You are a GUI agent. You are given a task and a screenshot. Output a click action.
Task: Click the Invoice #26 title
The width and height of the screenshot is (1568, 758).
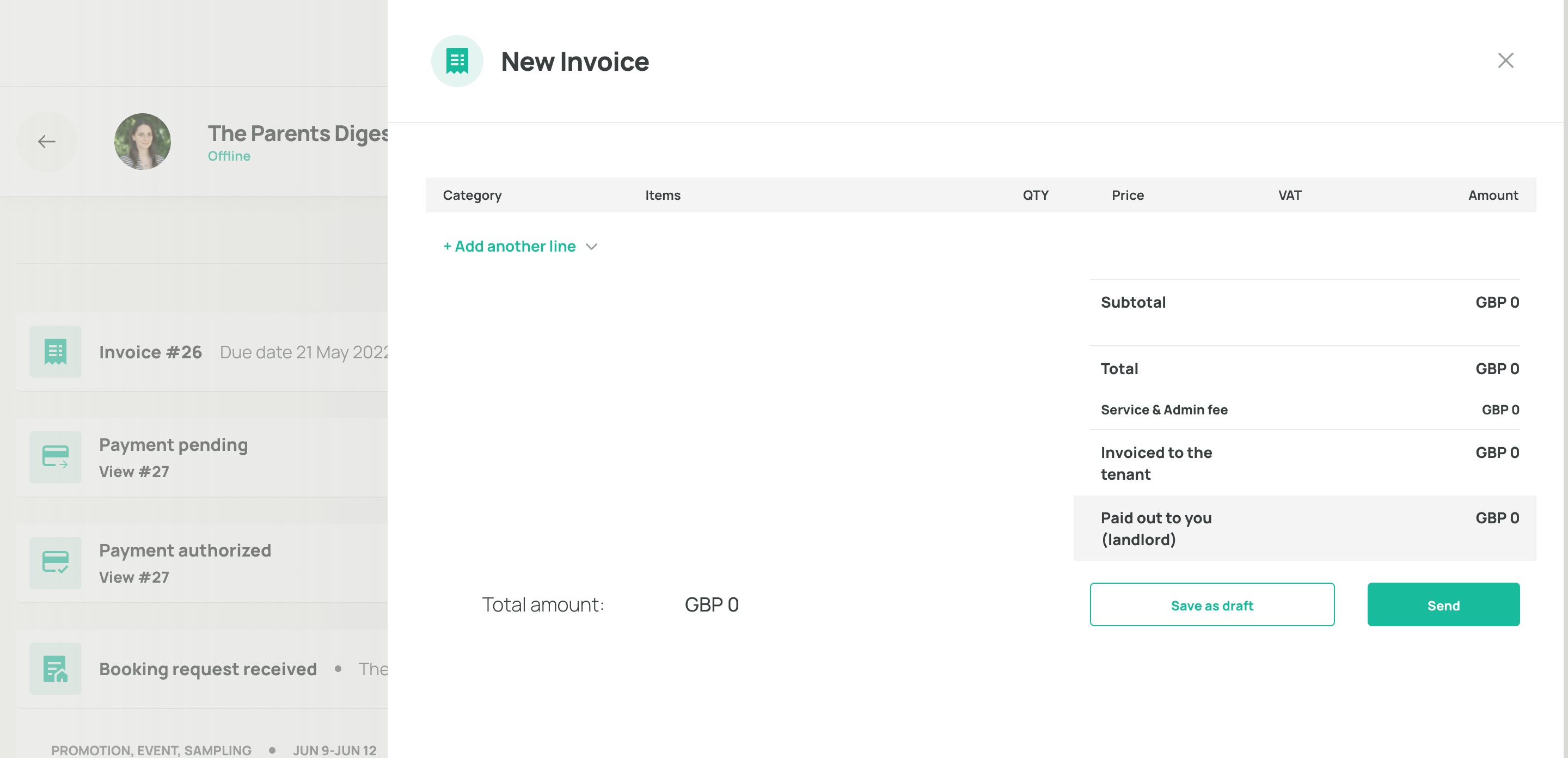(x=150, y=352)
